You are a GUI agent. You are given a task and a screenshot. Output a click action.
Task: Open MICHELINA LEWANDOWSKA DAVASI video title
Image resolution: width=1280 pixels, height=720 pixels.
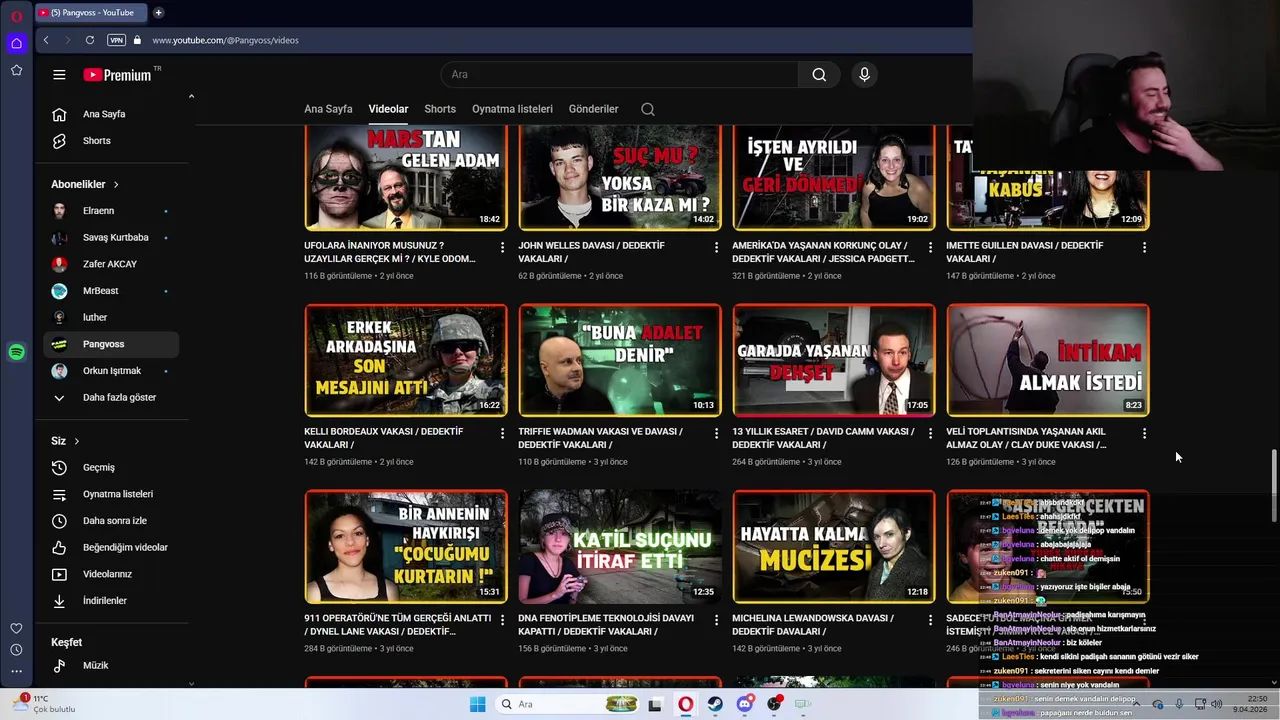(x=812, y=625)
